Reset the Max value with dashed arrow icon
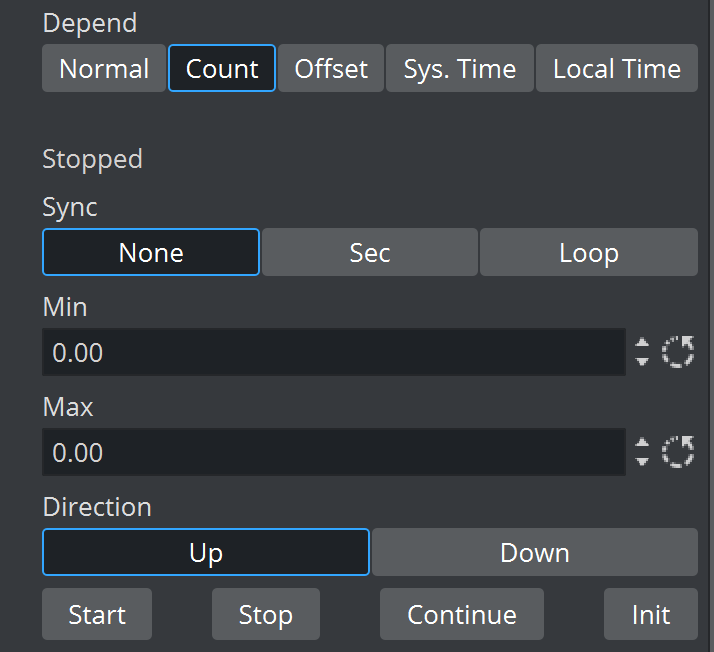Image resolution: width=714 pixels, height=652 pixels. [678, 452]
